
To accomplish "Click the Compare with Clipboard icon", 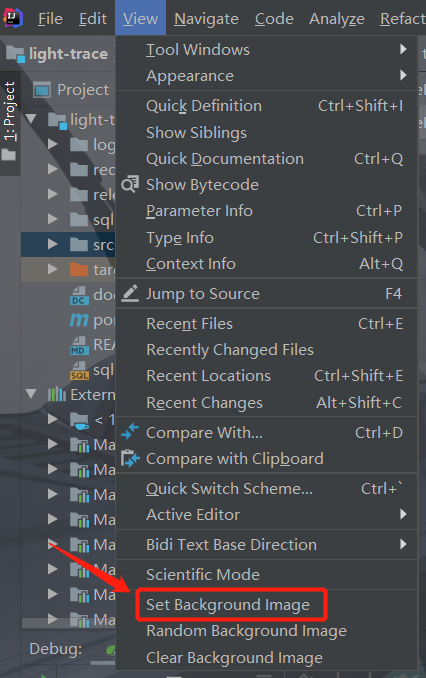I will [130, 458].
